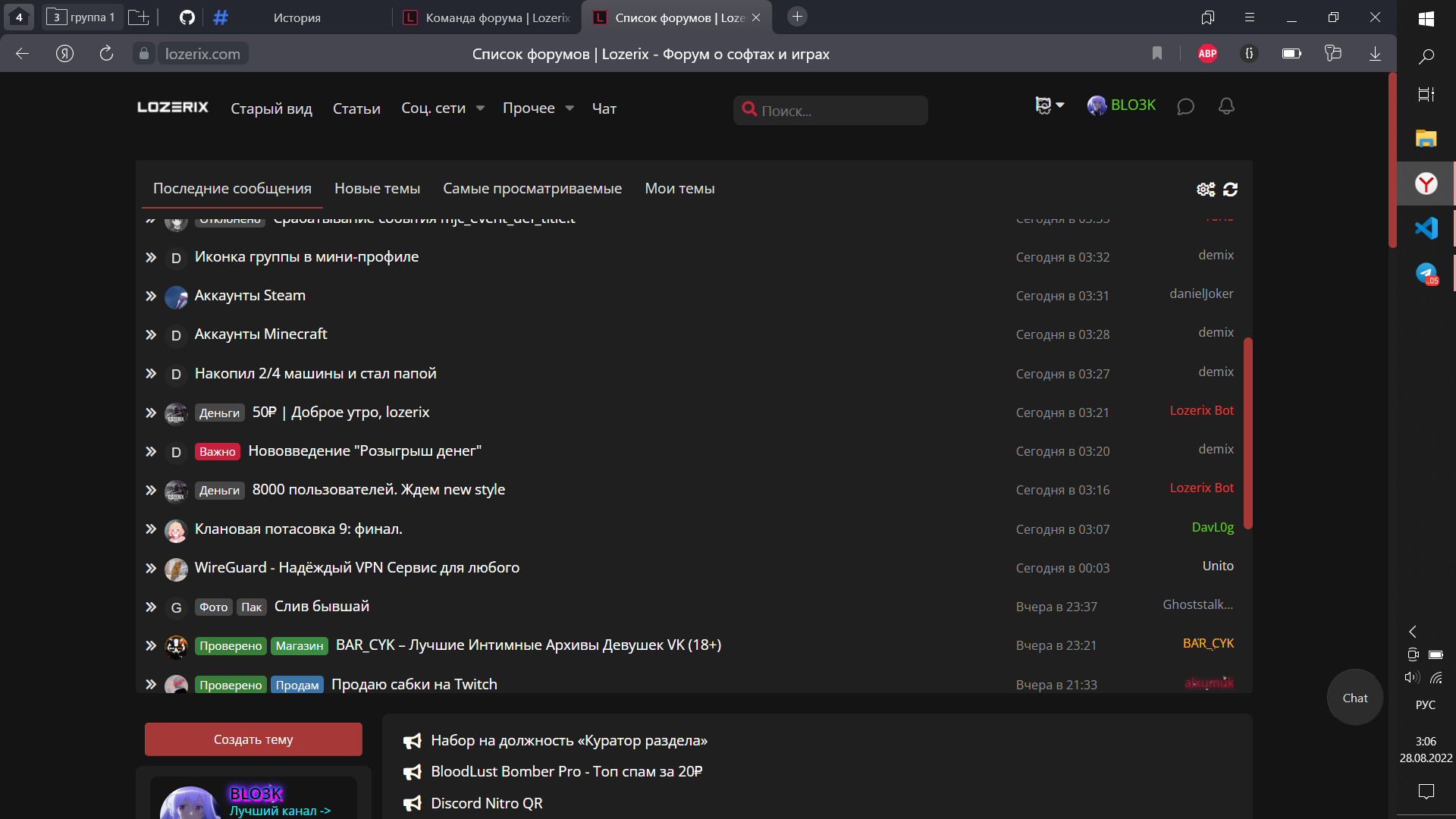The width and height of the screenshot is (1456, 819).
Task: Open the style chooser dropdown icon
Action: click(x=1050, y=105)
